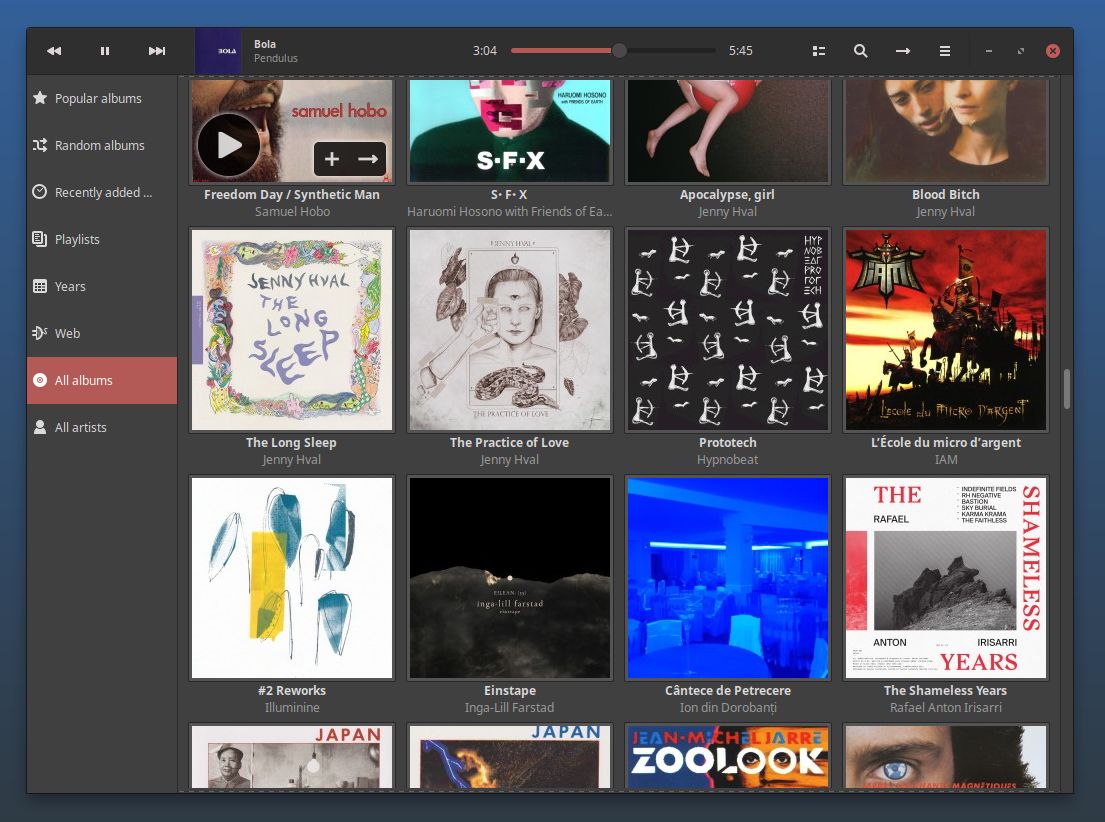Image resolution: width=1105 pixels, height=822 pixels.
Task: Open L'École du micro d'argent cover
Action: (x=946, y=330)
